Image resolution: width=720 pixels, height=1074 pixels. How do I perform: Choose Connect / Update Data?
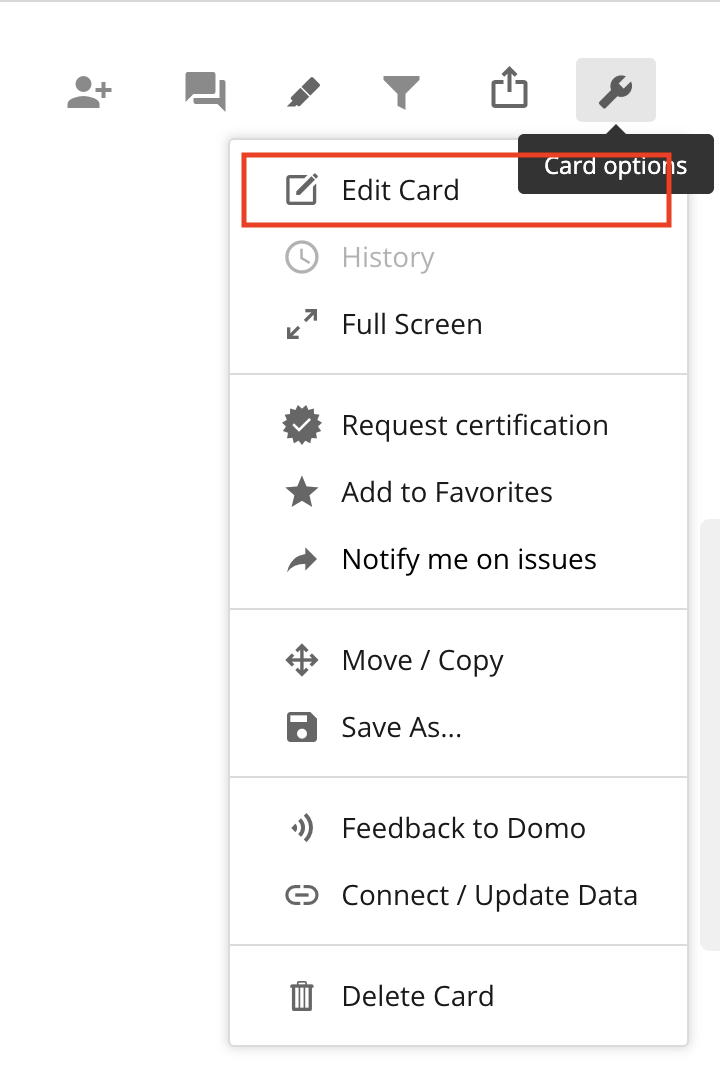[490, 895]
